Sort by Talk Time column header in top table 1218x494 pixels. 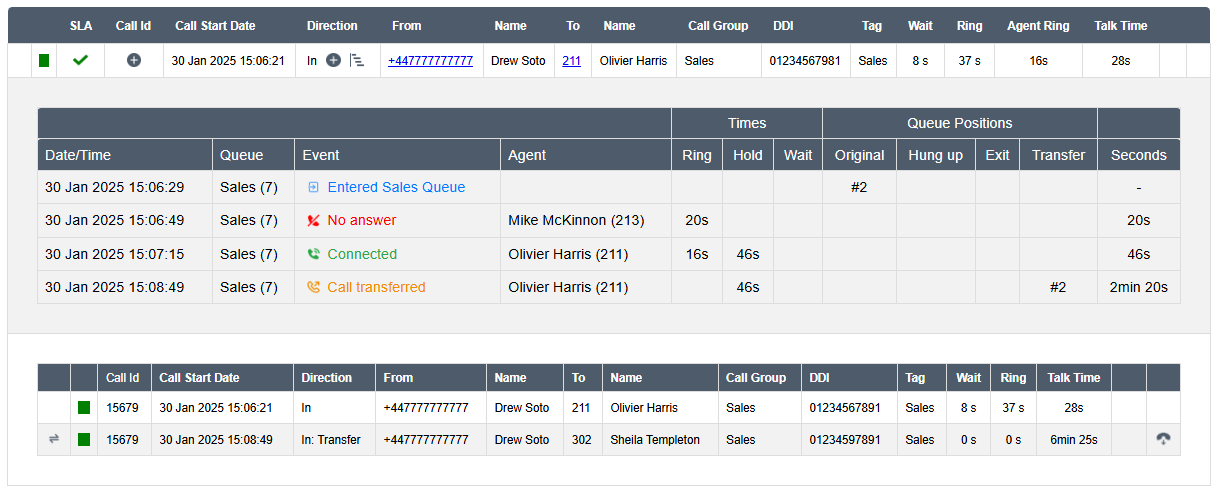tap(1120, 26)
